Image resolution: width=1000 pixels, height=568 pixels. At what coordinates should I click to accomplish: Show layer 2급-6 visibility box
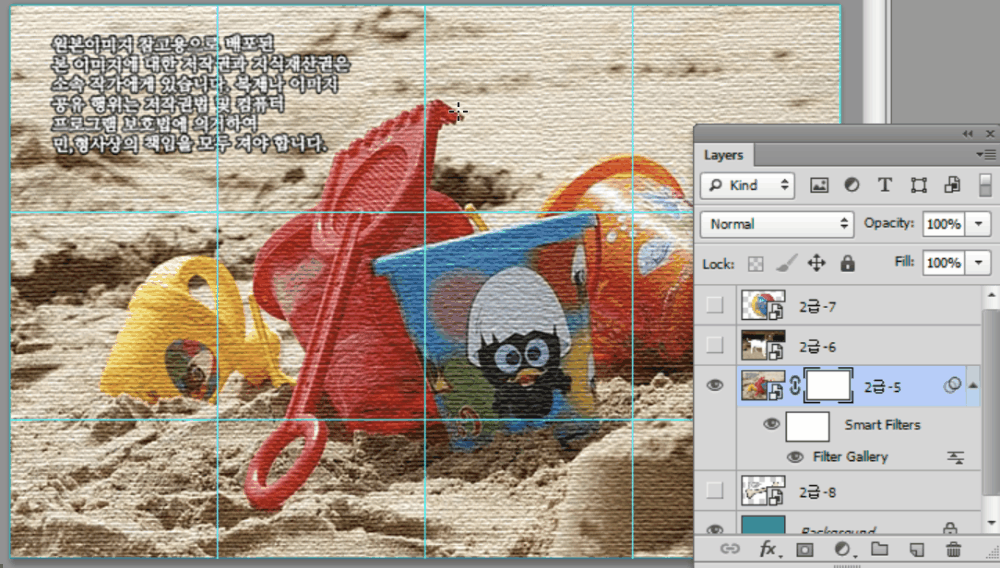click(x=715, y=345)
